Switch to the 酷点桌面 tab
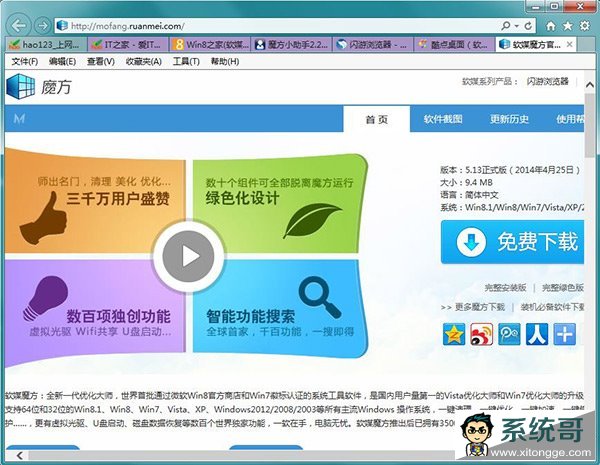The height and width of the screenshot is (465, 600). tap(455, 44)
